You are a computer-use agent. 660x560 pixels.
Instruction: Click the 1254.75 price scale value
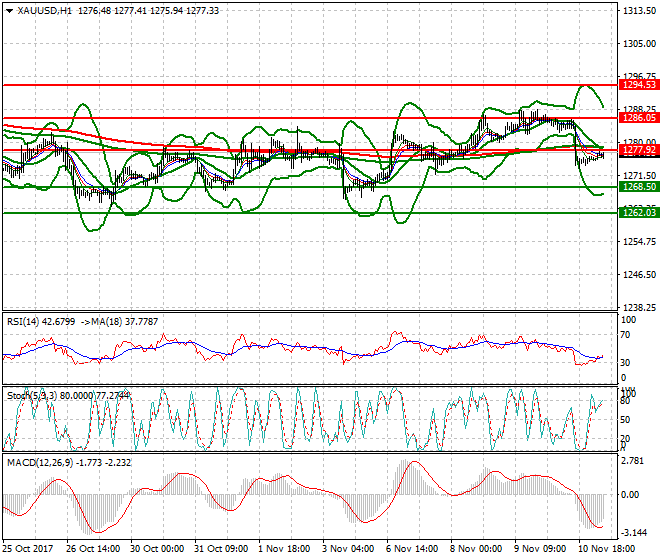(639, 242)
